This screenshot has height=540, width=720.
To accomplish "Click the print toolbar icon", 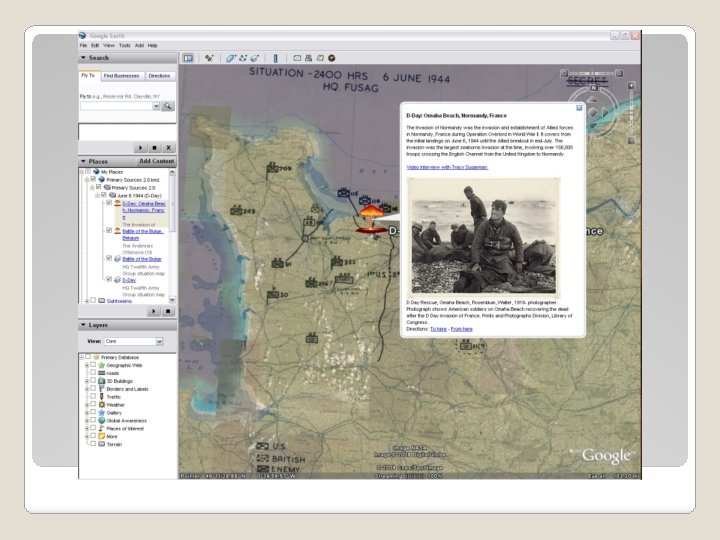I will pos(309,58).
